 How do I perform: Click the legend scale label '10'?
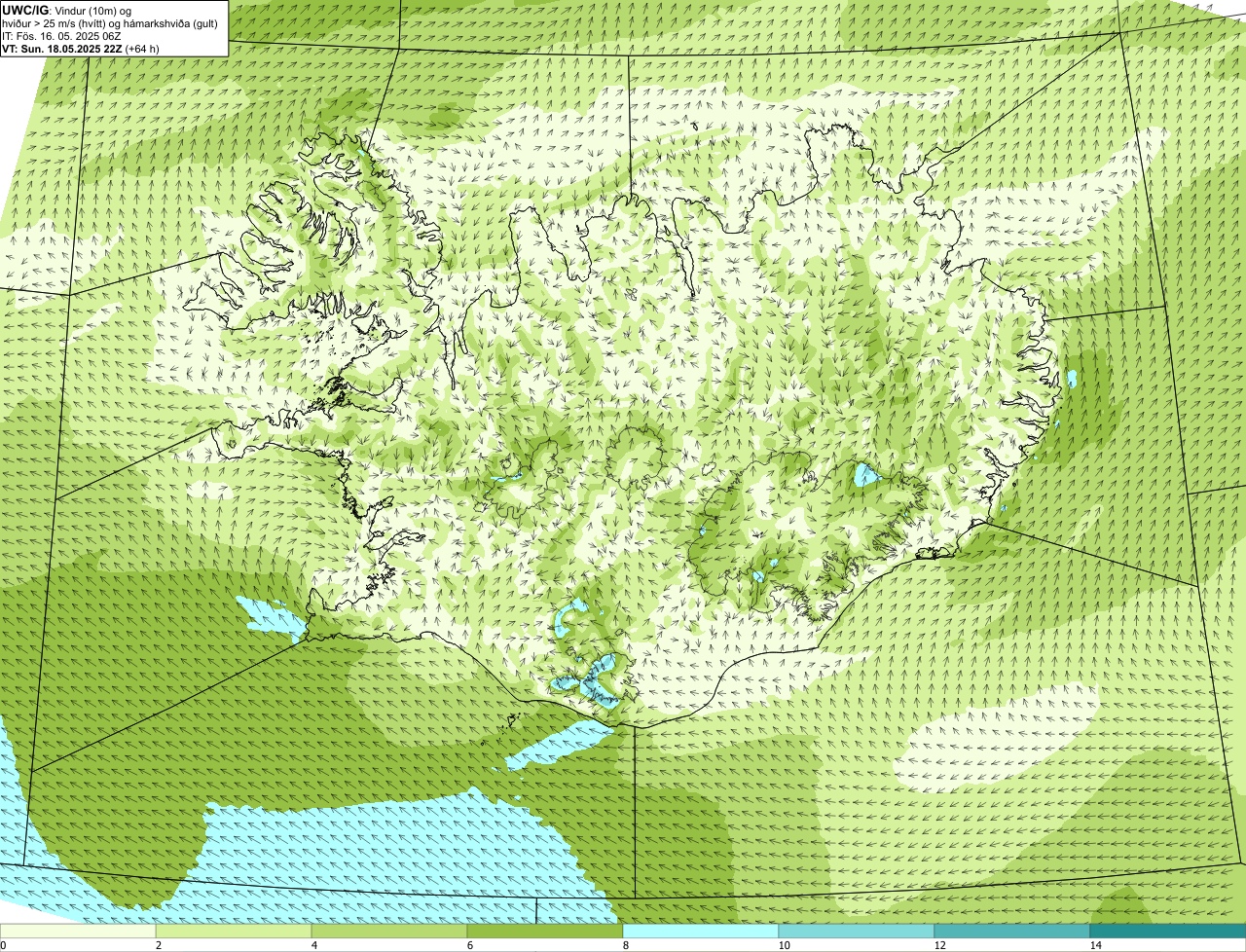pyautogui.click(x=784, y=945)
